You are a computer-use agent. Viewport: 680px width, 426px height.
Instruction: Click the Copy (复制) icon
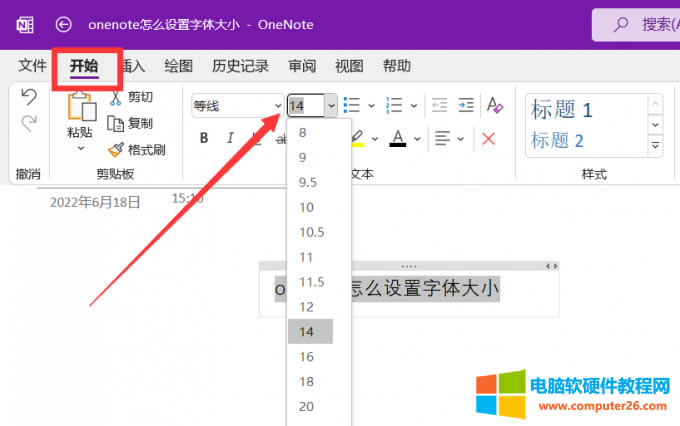point(115,123)
